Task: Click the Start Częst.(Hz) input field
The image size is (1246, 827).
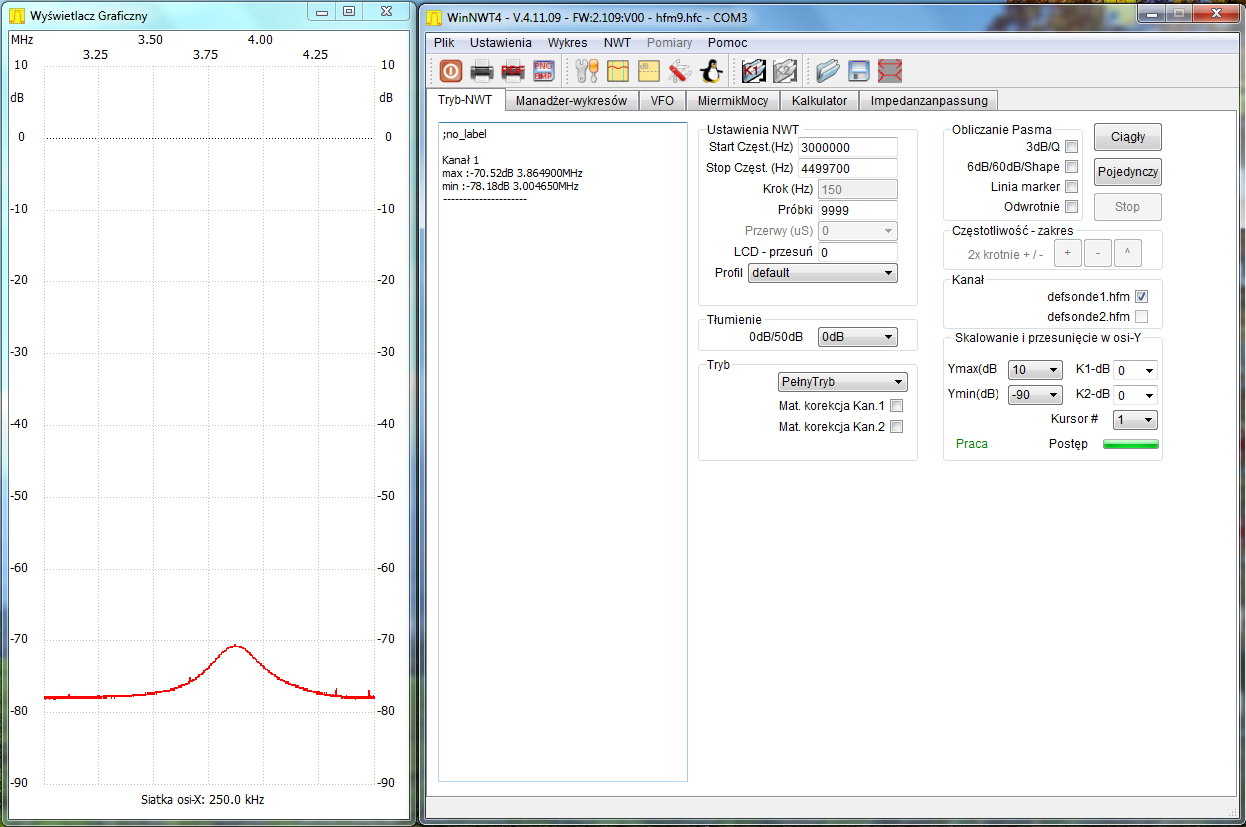Action: pos(847,147)
